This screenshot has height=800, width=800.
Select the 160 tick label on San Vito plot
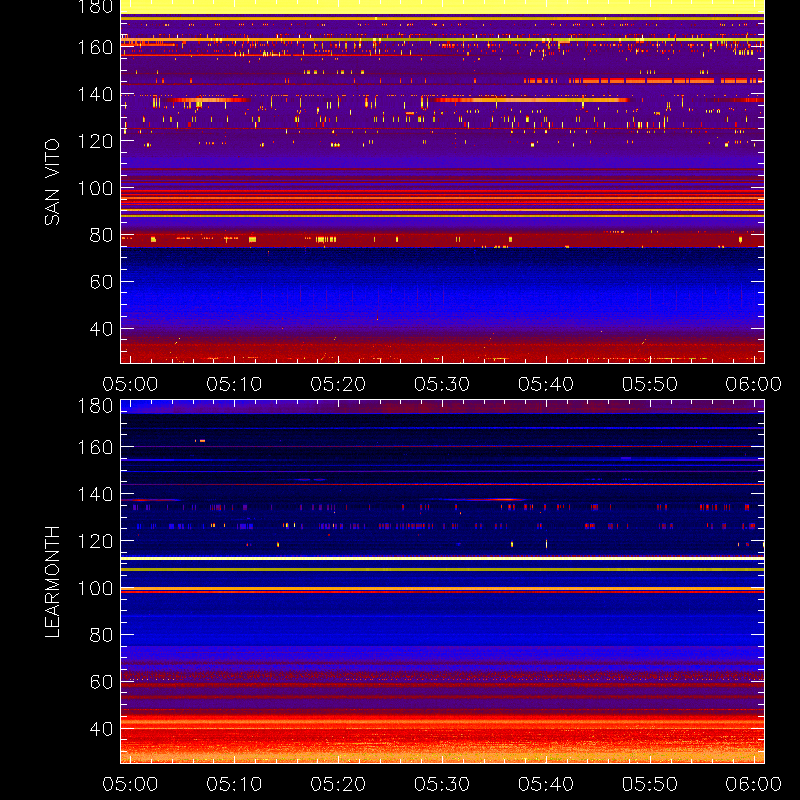tap(95, 47)
